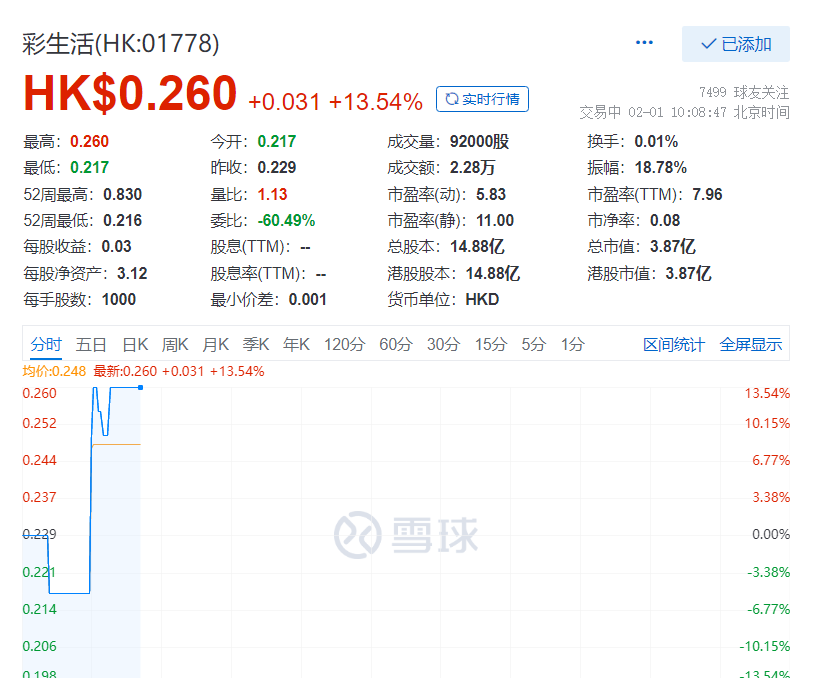
Task: Click 总股本 value 14.88亿
Action: tap(477, 247)
